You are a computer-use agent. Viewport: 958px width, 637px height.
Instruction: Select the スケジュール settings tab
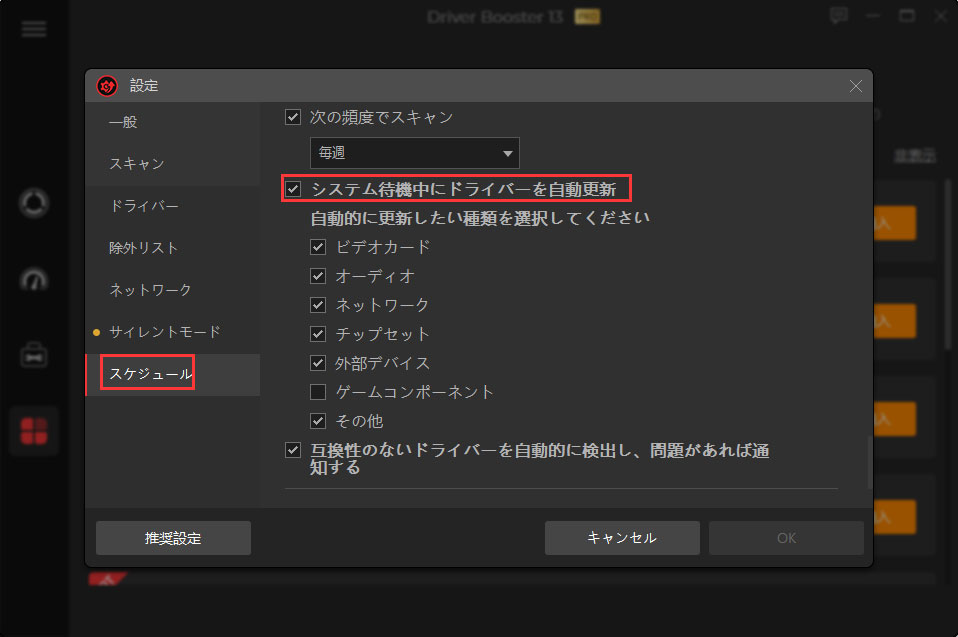pyautogui.click(x=173, y=374)
